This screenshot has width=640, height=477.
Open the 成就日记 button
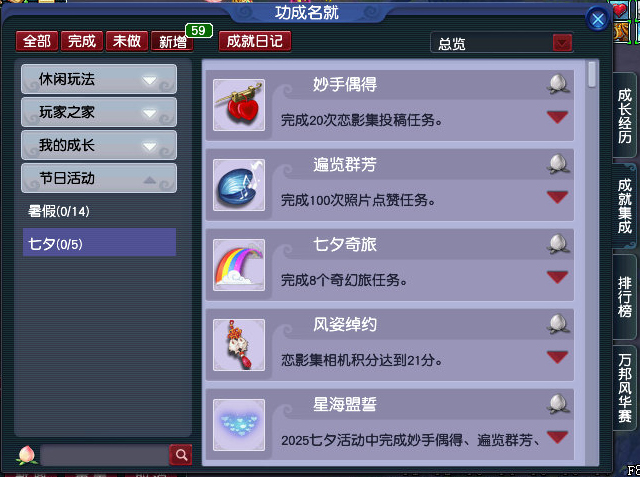[255, 41]
